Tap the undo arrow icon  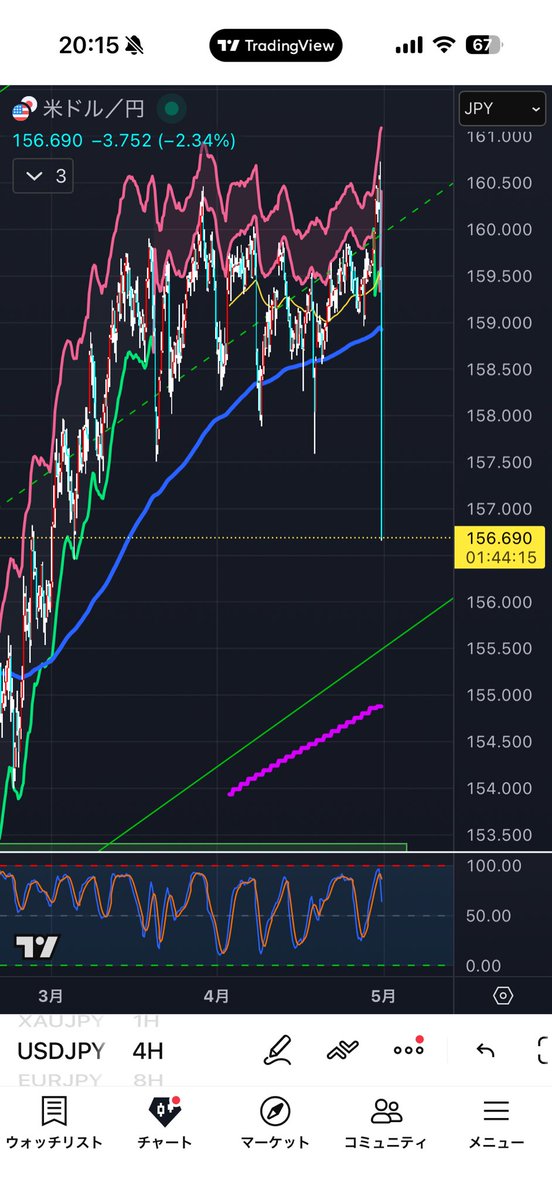[x=485, y=1050]
